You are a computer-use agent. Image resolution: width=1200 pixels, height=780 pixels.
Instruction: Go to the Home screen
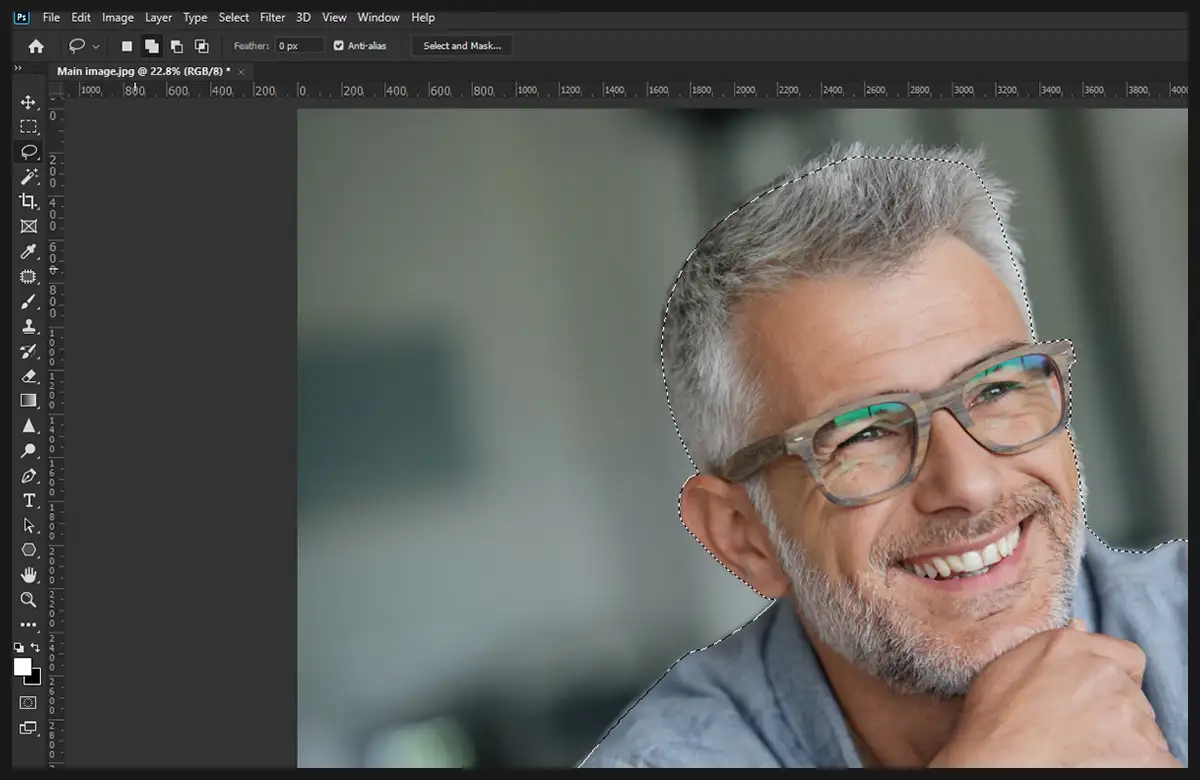pos(36,46)
